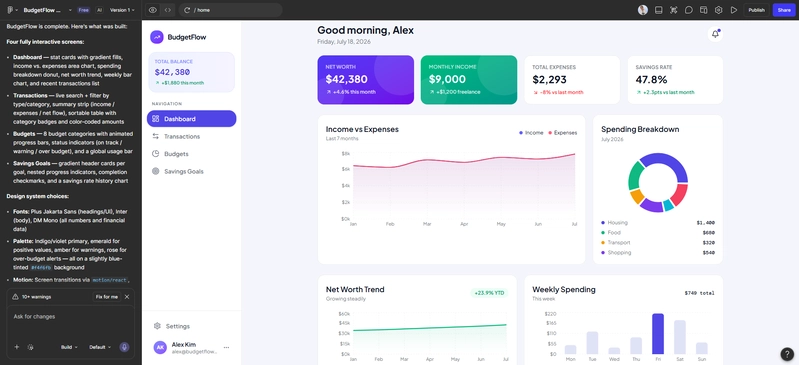Viewport: 799px width, 365px height.
Task: Open notifications bell icon
Action: pos(715,34)
